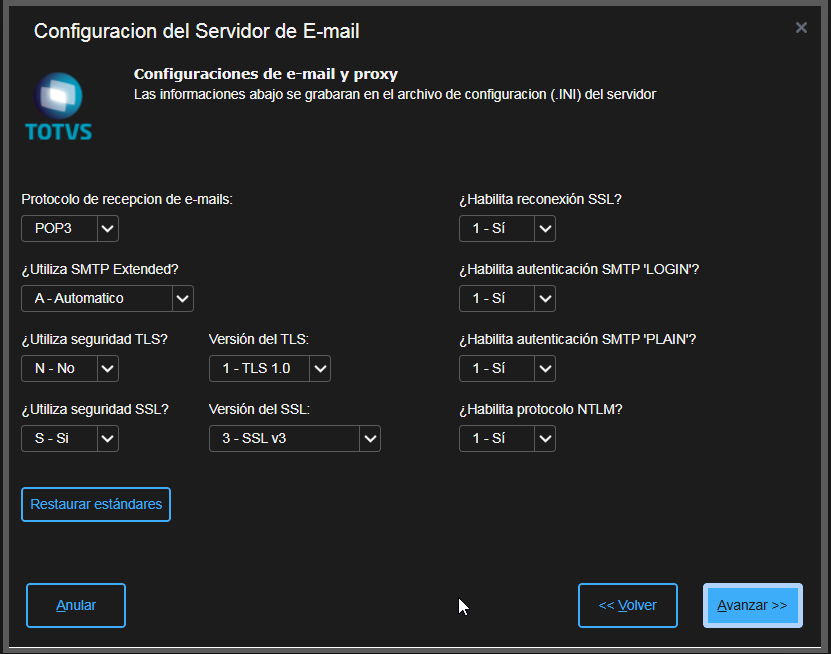Open the SSL security S - Si dropdown

click(70, 438)
